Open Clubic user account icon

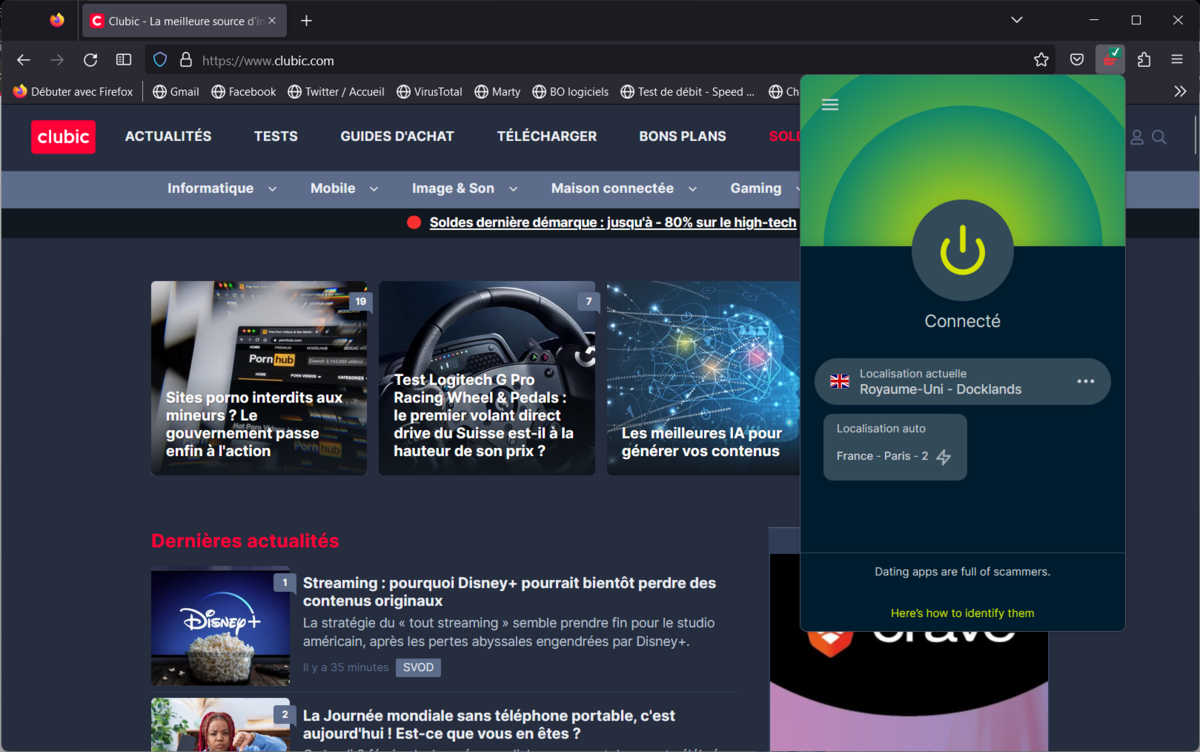coord(1137,137)
